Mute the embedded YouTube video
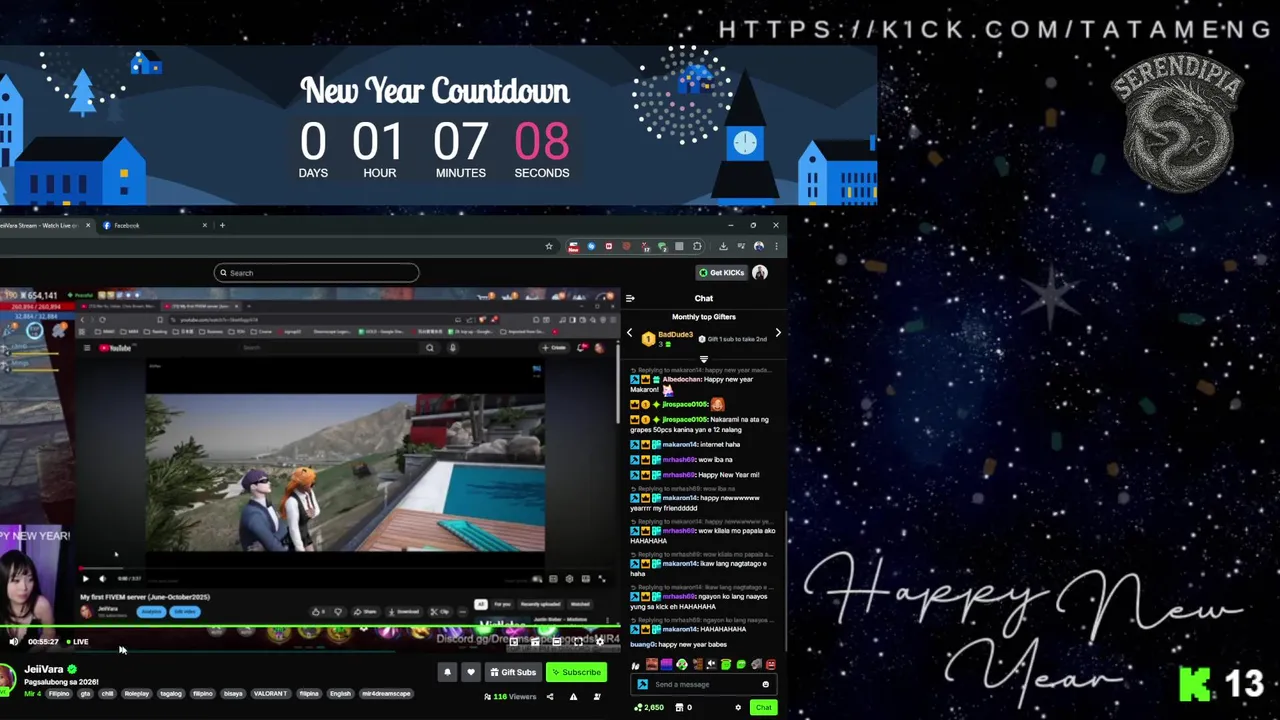This screenshot has width=1280, height=720. [102, 579]
